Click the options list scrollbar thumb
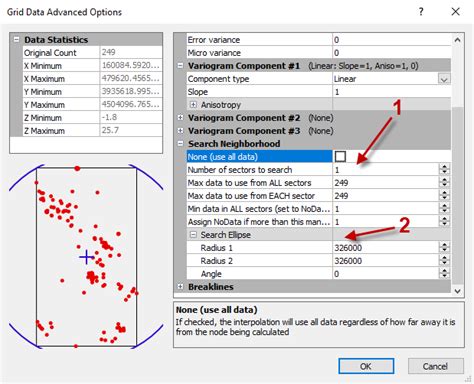This screenshot has width=474, height=384. (458, 195)
